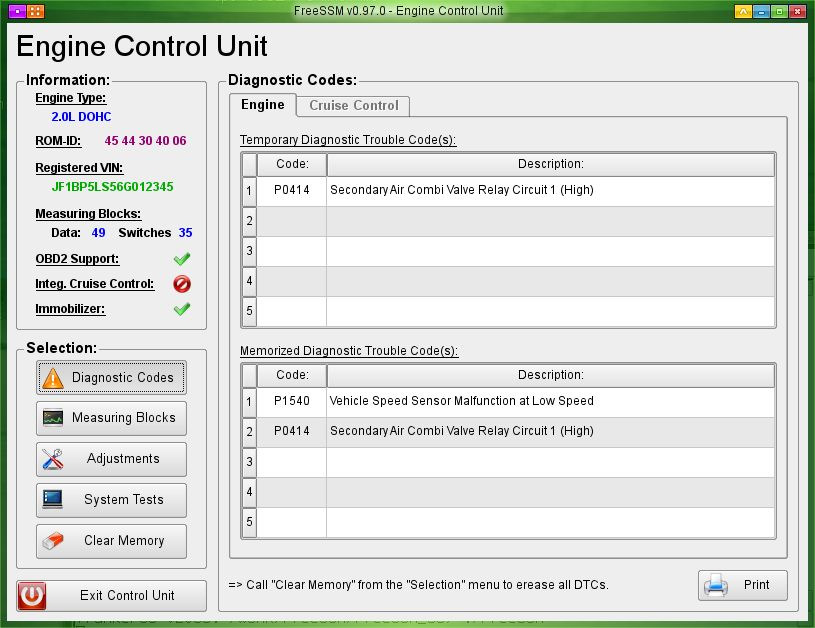Select temporary code cell P0414
The image size is (815, 628).
click(292, 191)
